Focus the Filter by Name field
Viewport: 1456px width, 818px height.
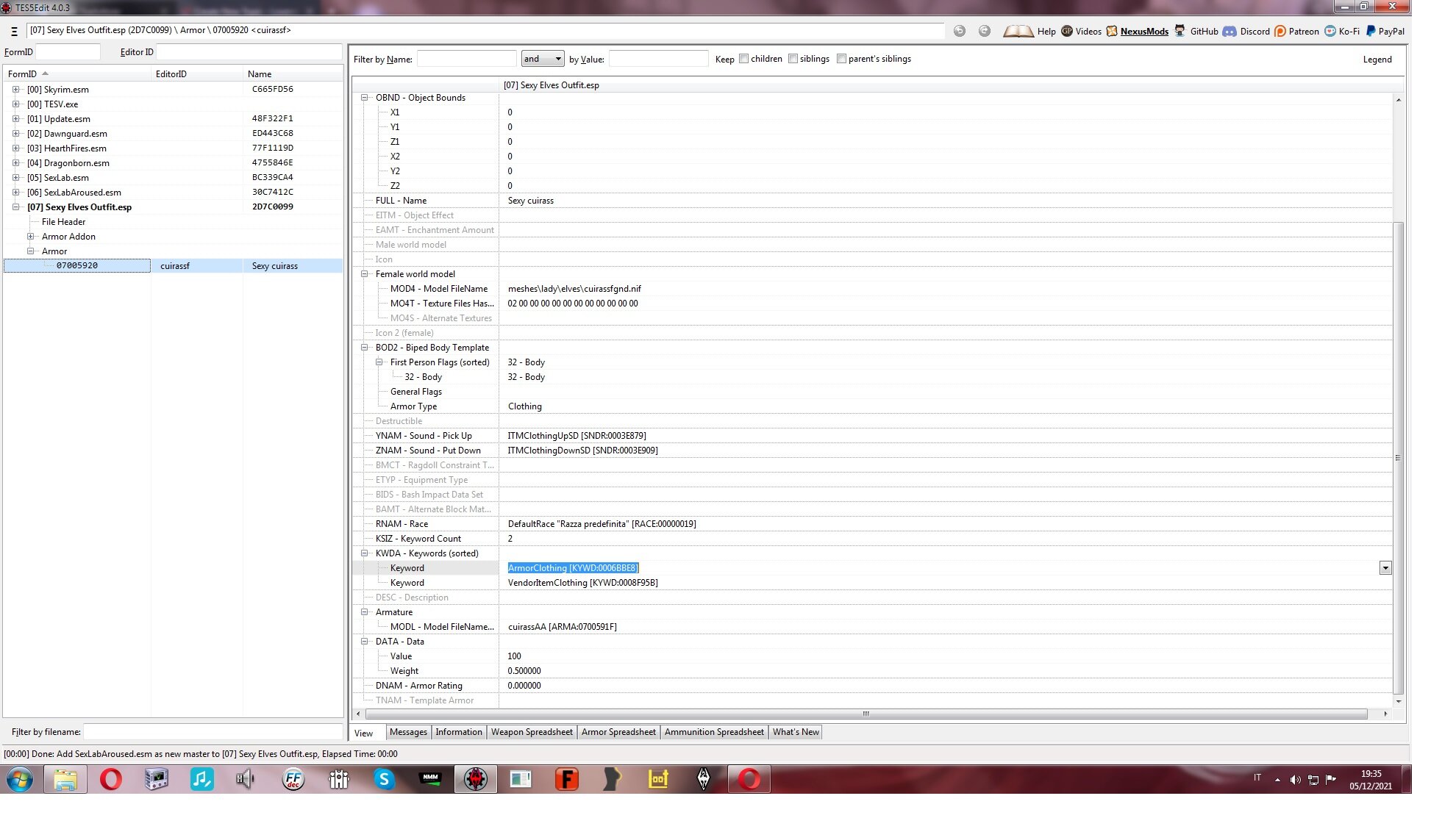(467, 59)
